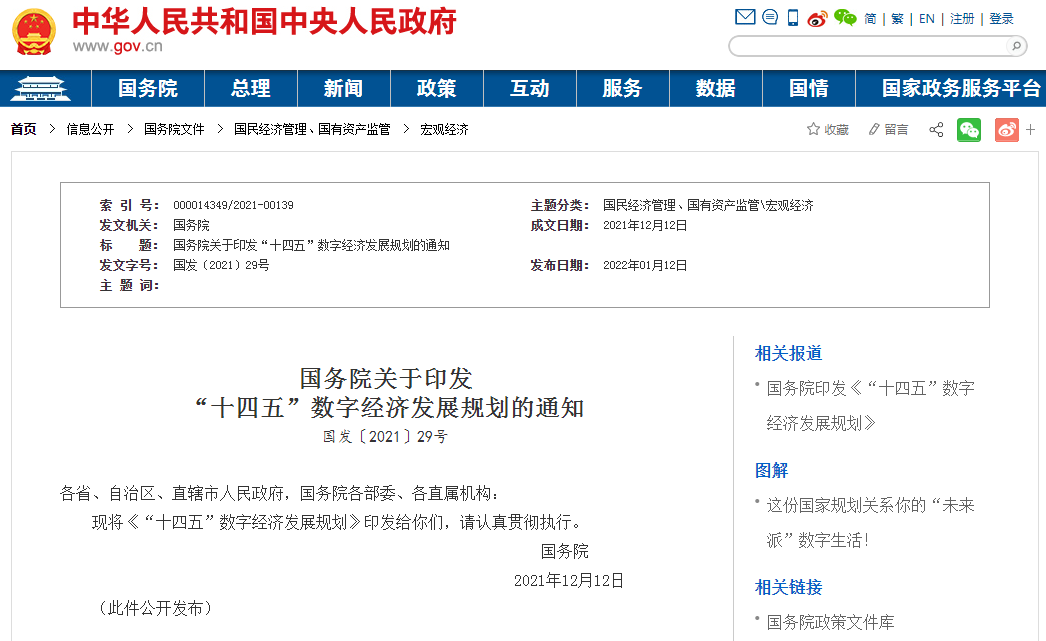This screenshot has width=1046, height=641.
Task: Open 国情 navigation menu
Action: 809,88
